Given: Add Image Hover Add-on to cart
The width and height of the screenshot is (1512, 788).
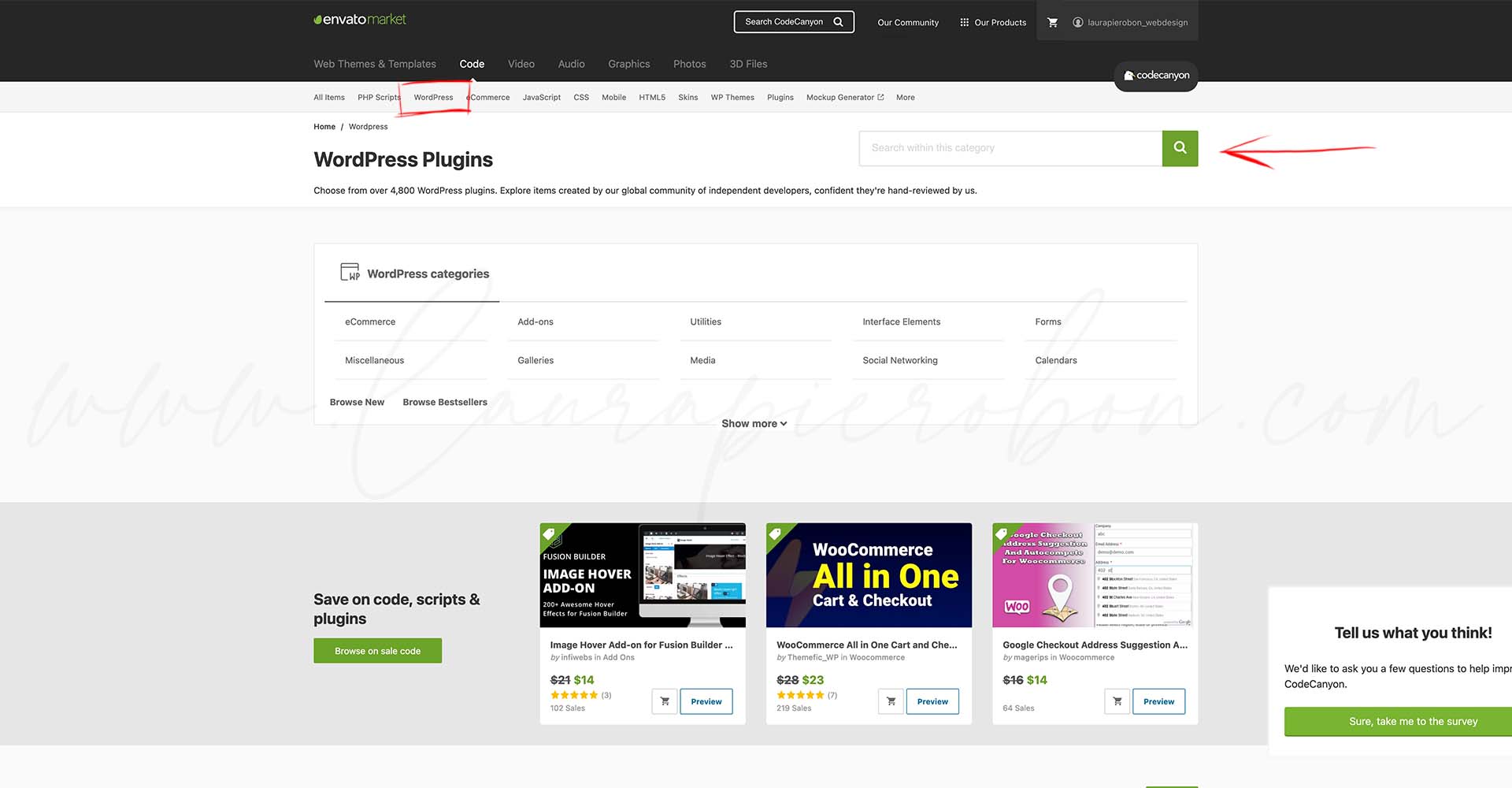Looking at the screenshot, I should [x=665, y=701].
